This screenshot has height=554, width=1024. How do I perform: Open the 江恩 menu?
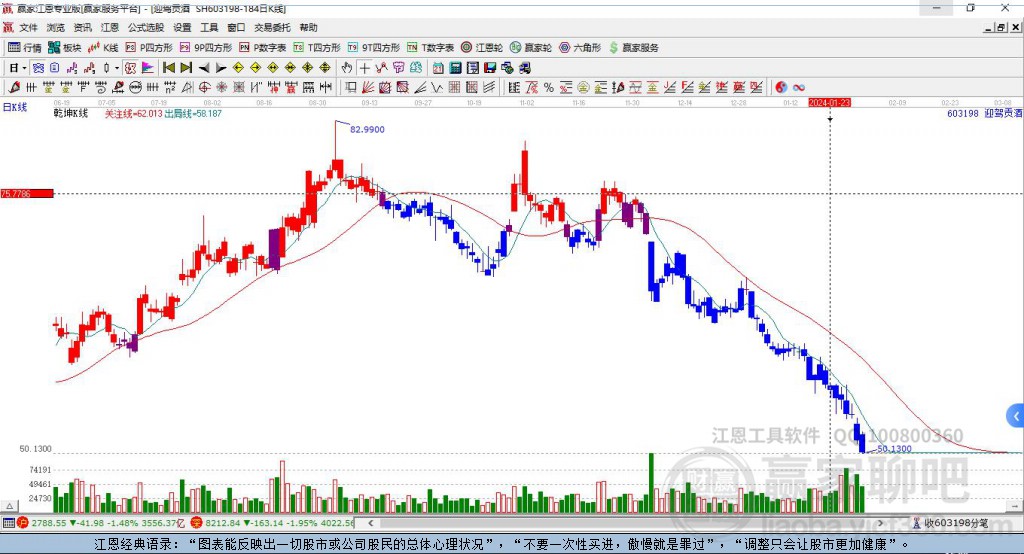click(110, 27)
